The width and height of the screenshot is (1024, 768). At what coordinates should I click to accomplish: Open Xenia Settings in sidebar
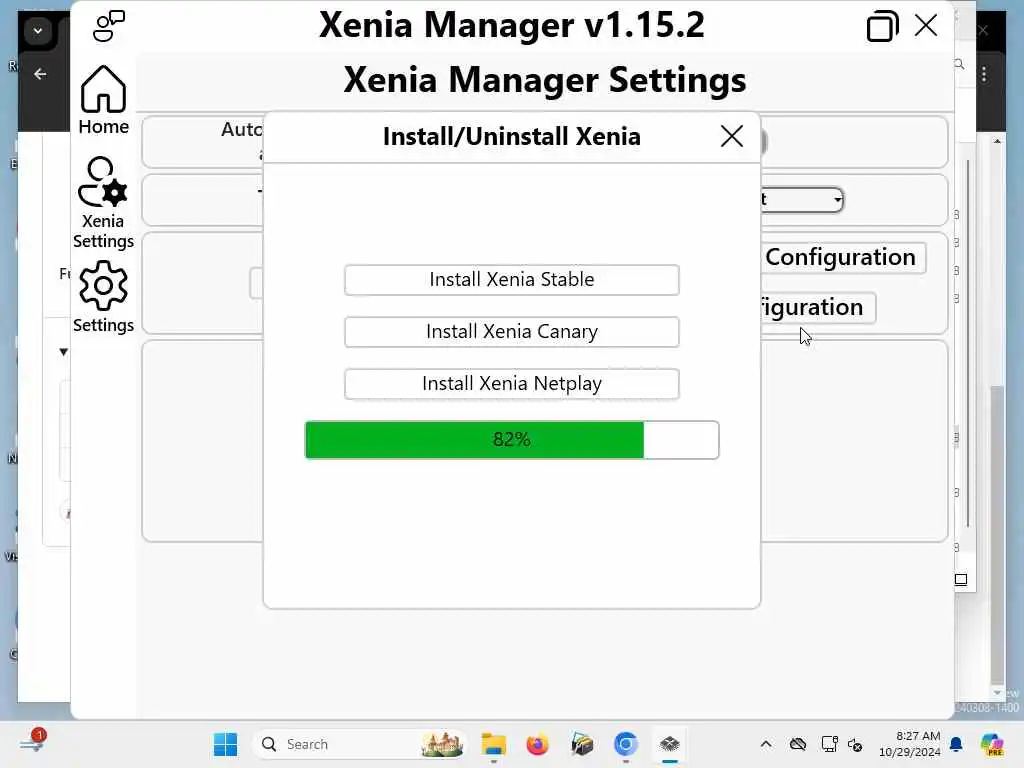point(103,202)
